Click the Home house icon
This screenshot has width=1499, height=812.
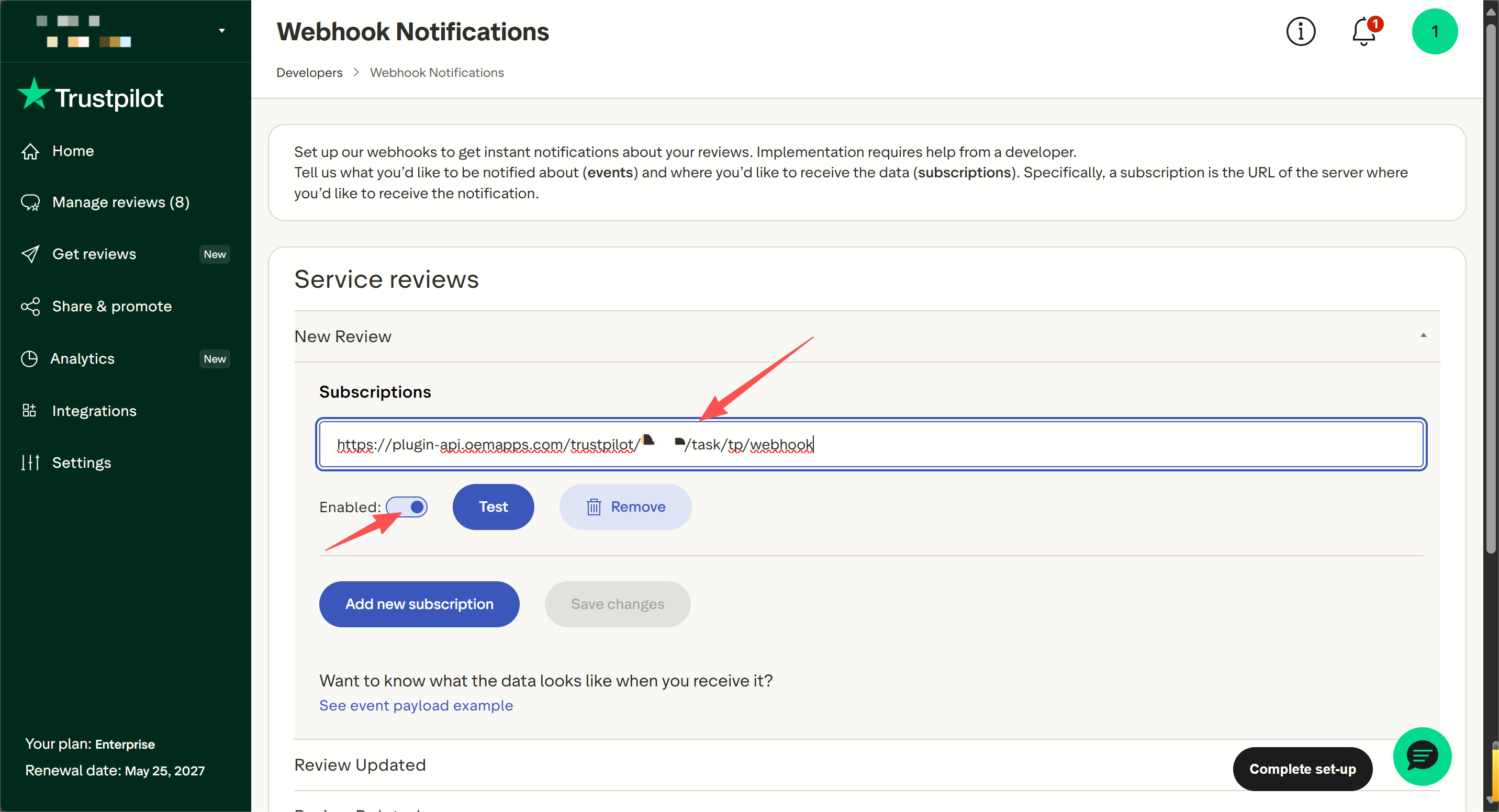(x=30, y=151)
